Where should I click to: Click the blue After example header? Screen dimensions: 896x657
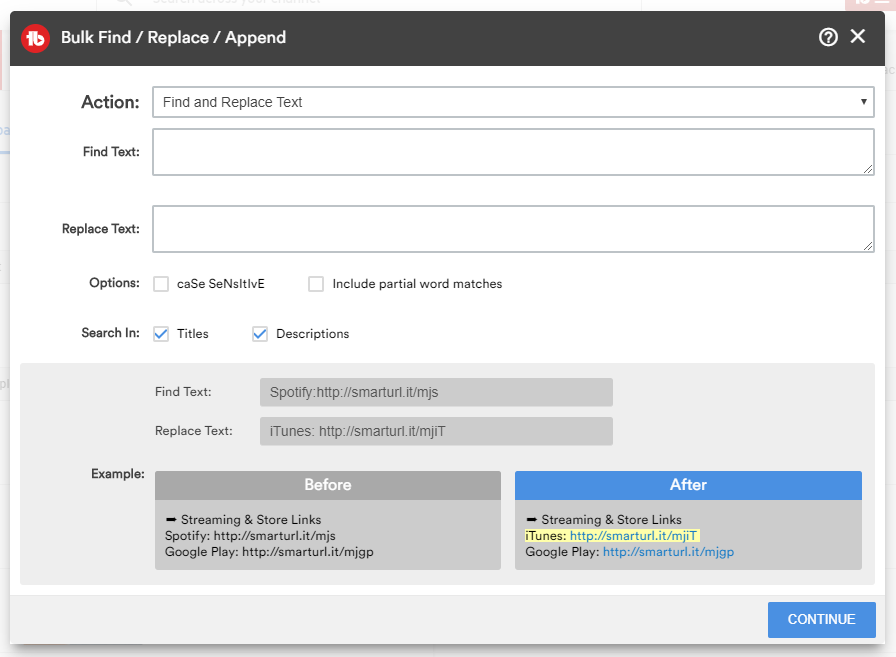(688, 485)
